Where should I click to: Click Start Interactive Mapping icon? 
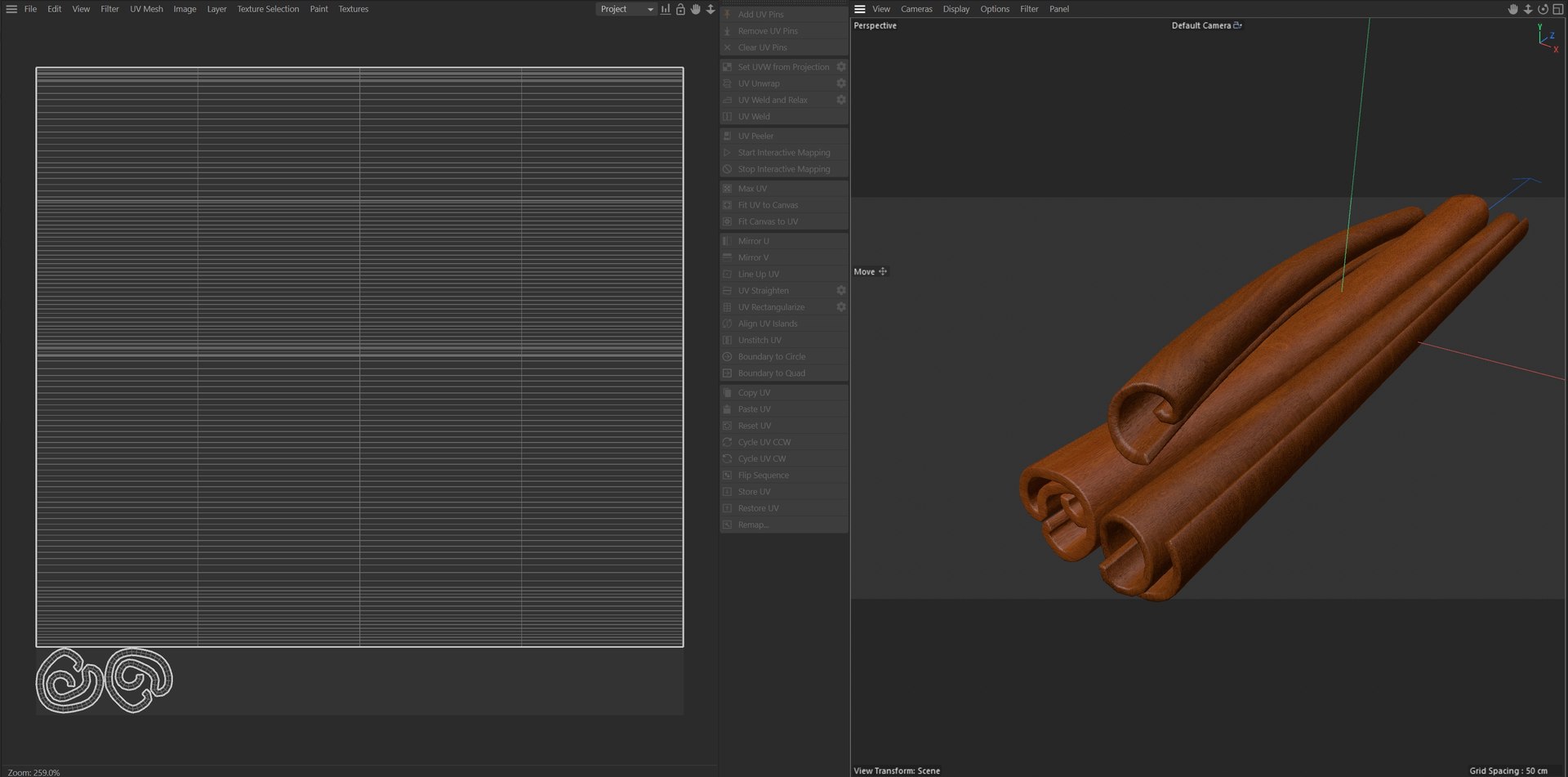727,153
